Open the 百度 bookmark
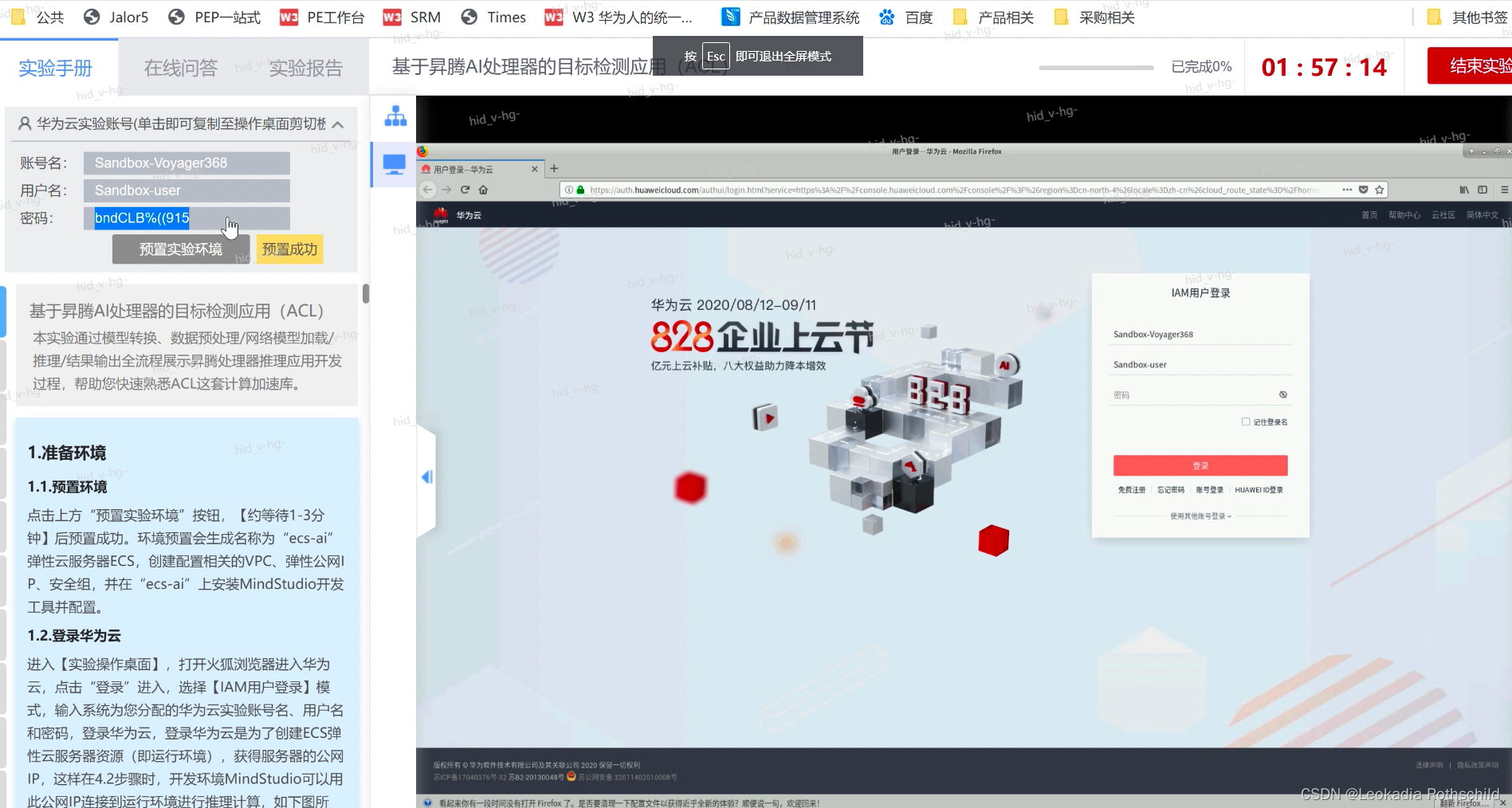This screenshot has width=1512, height=808. [905, 17]
